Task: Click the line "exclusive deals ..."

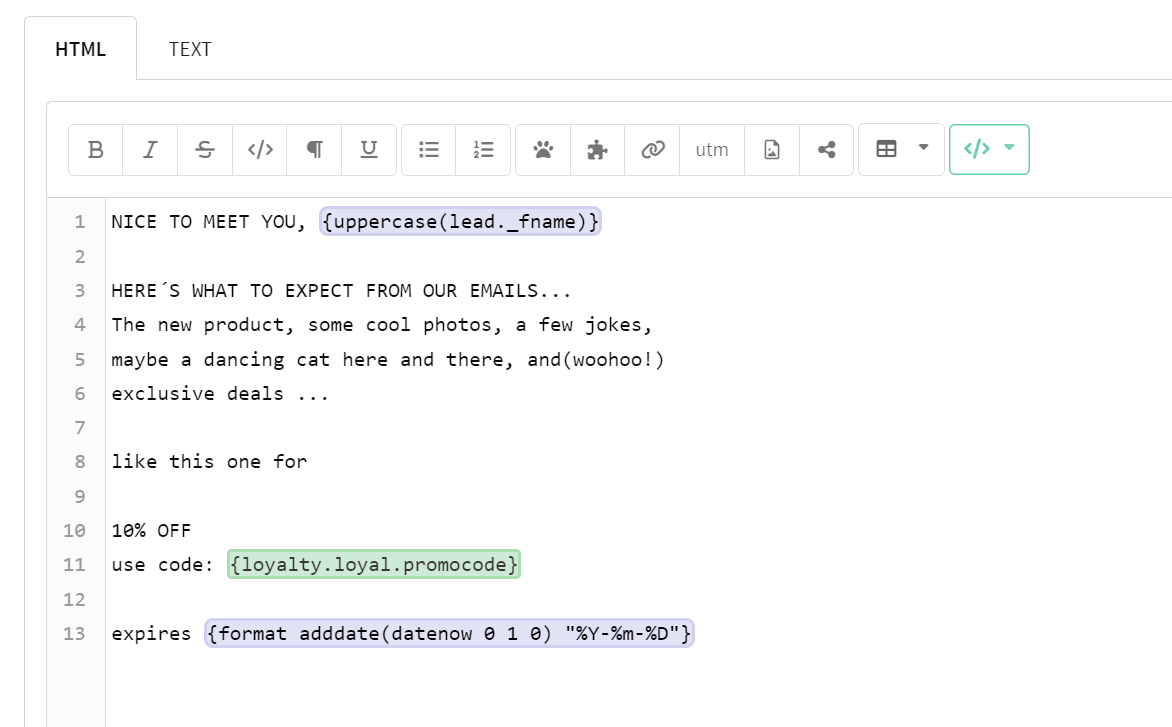Action: 220,394
